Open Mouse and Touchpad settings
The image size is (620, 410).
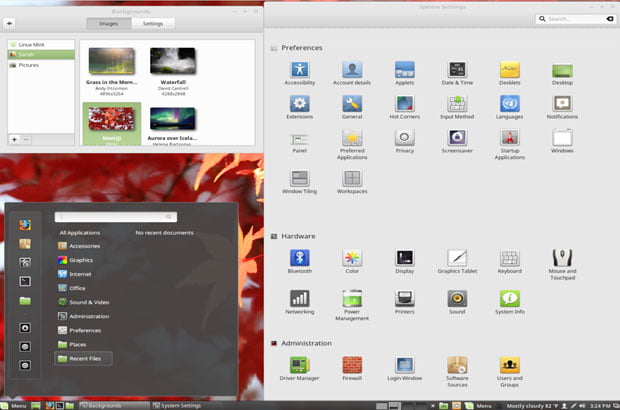click(x=562, y=258)
